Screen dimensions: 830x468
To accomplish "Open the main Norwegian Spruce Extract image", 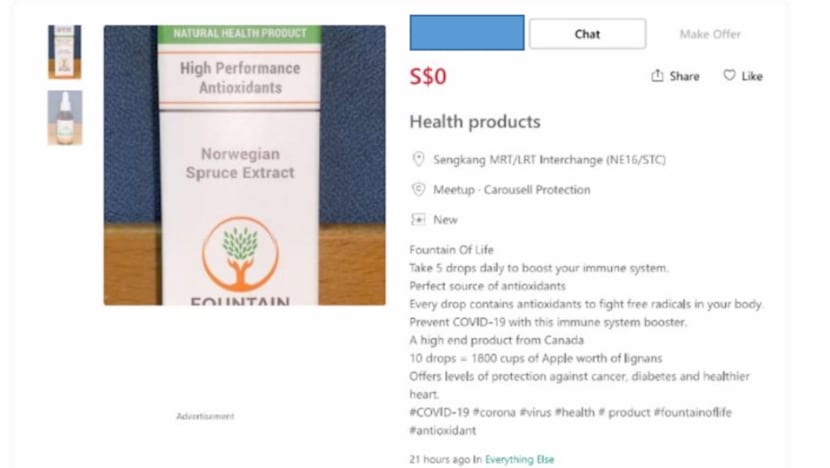I will pyautogui.click(x=244, y=165).
